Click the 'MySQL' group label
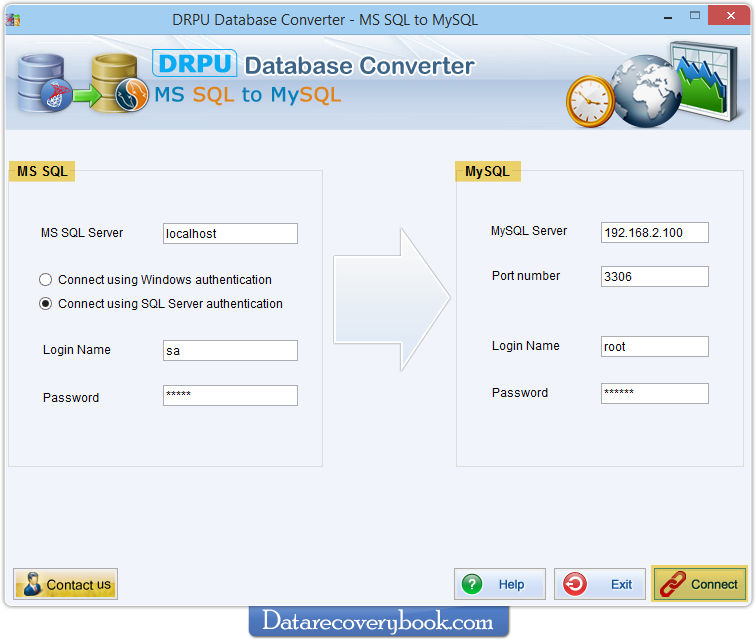Viewport: 756px width, 639px height. (487, 171)
